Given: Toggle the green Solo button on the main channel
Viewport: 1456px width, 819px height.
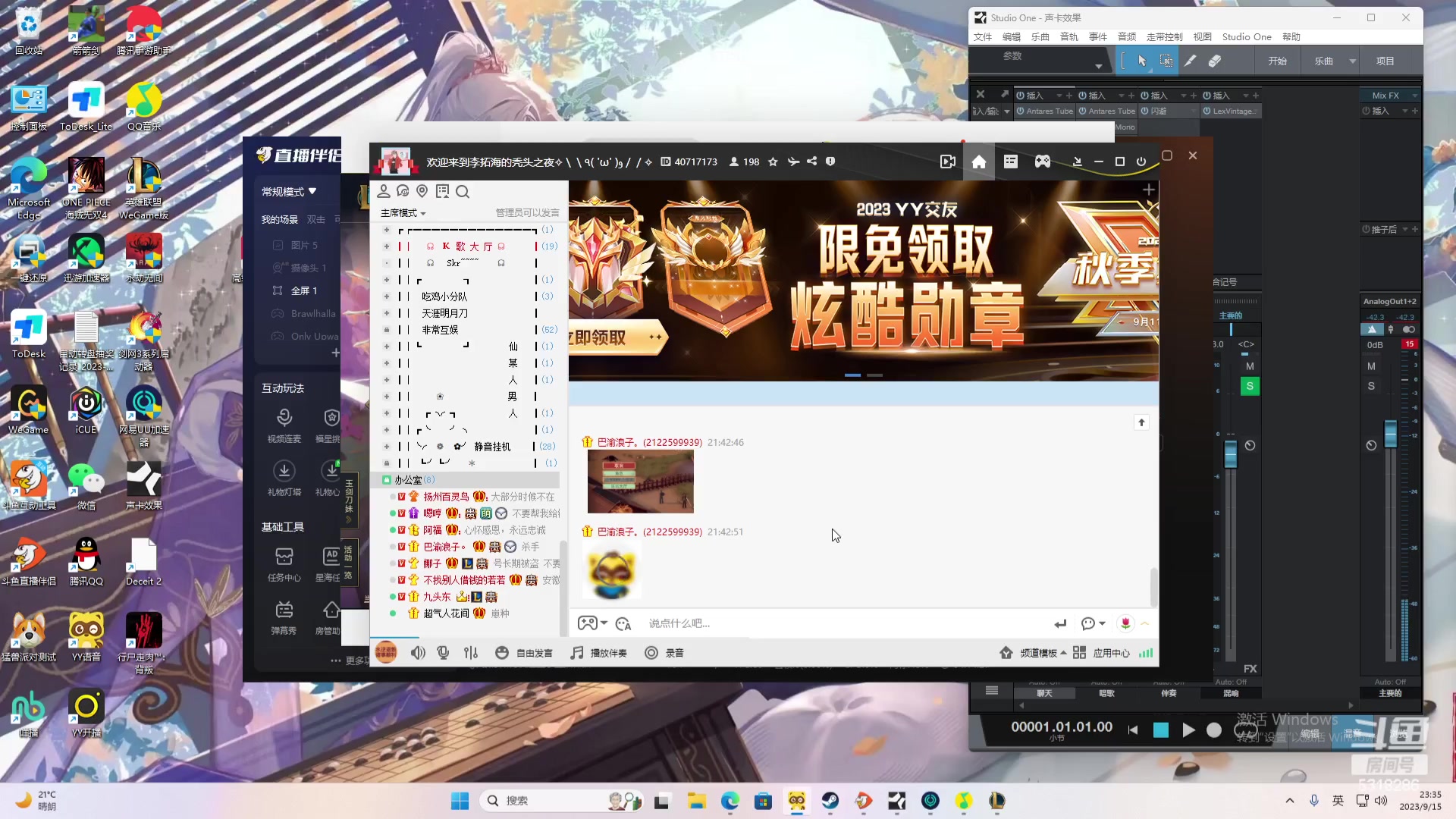Looking at the screenshot, I should (1250, 387).
